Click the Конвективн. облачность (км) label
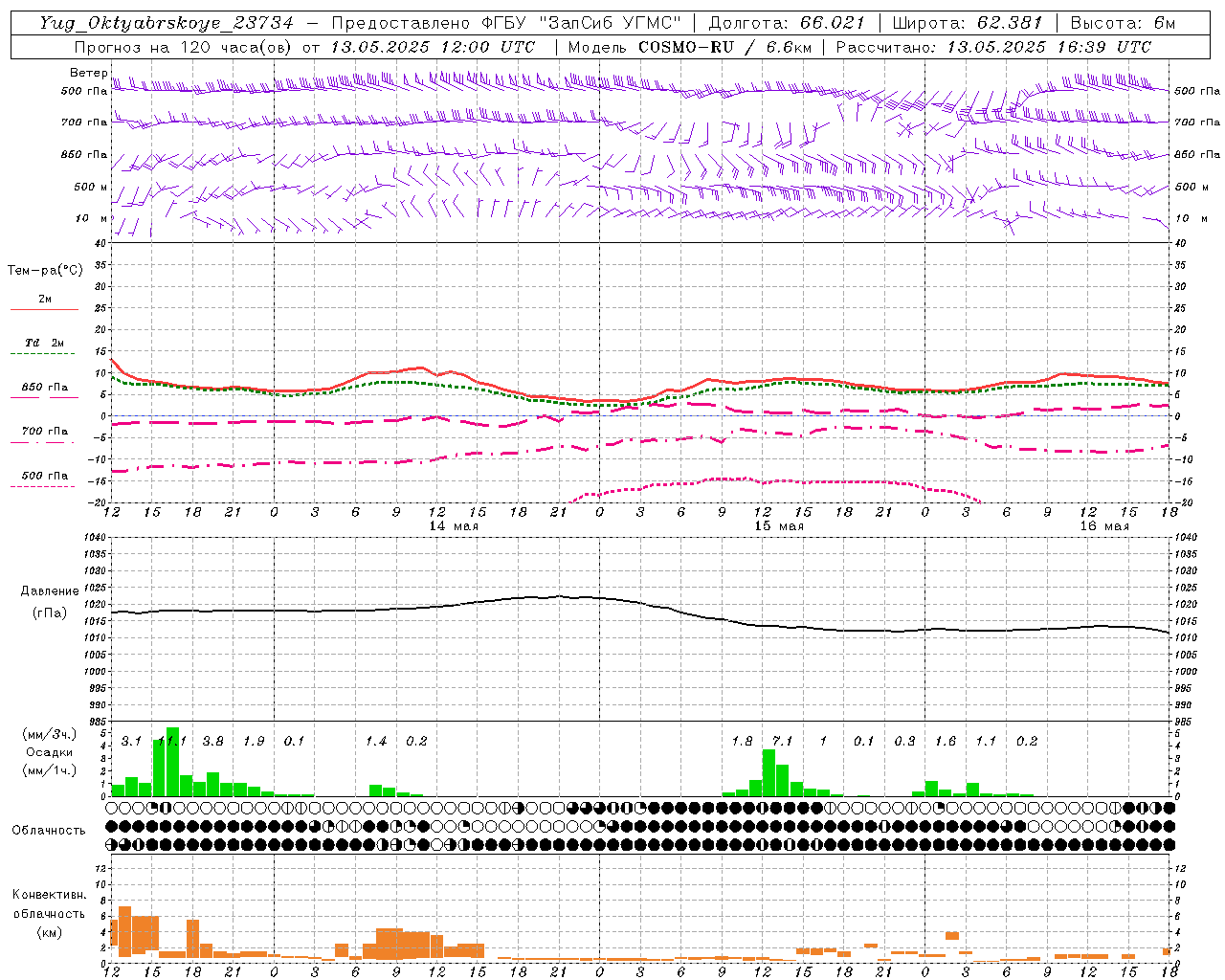Viewport: 1225px width, 980px height. click(x=49, y=913)
